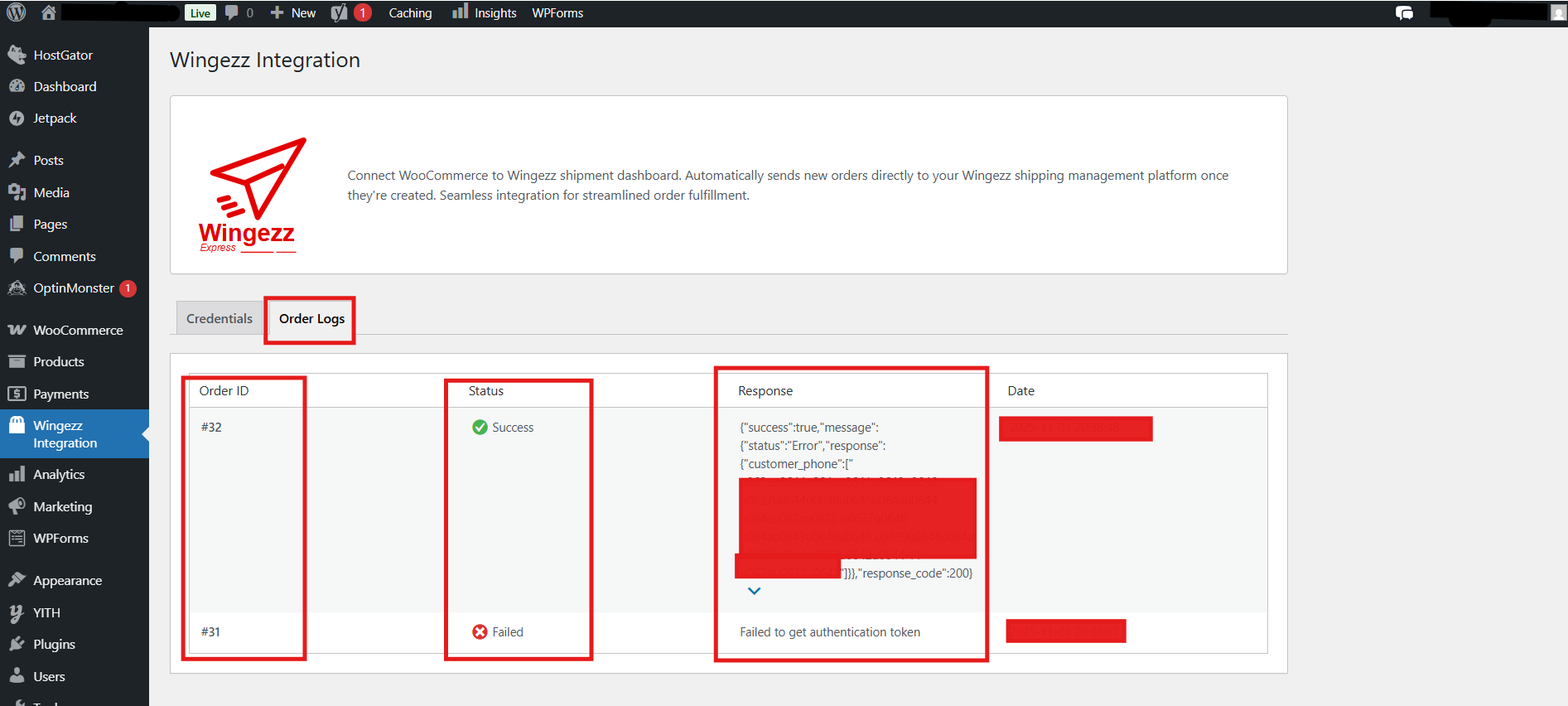
Task: Switch to the Credentials tab
Action: coord(220,318)
